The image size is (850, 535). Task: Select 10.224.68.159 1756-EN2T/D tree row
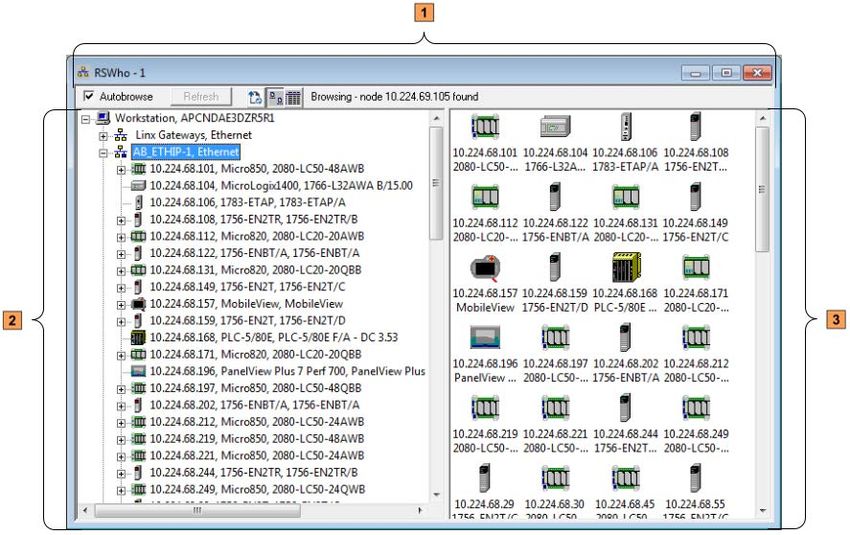pos(247,320)
